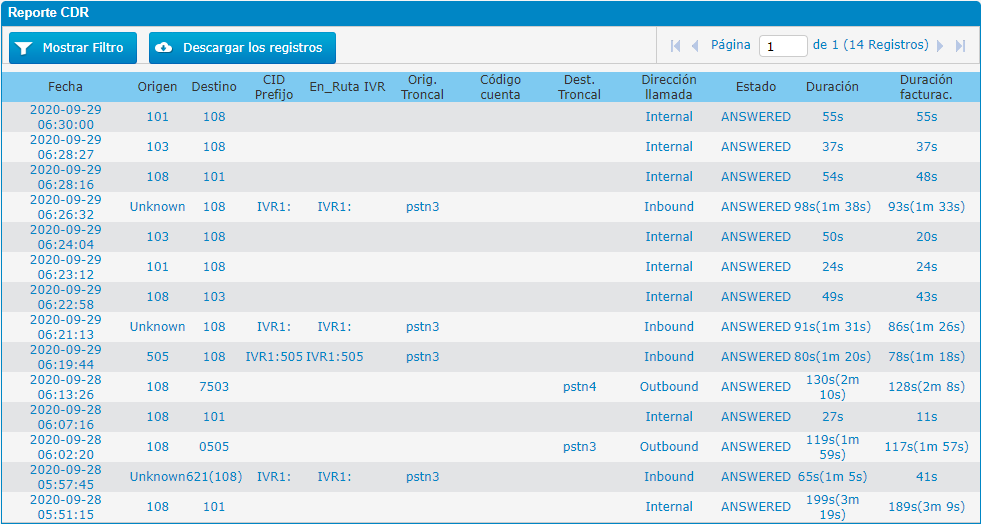Select the Dirección llamada column header
This screenshot has height=524, width=981.
pos(669,87)
